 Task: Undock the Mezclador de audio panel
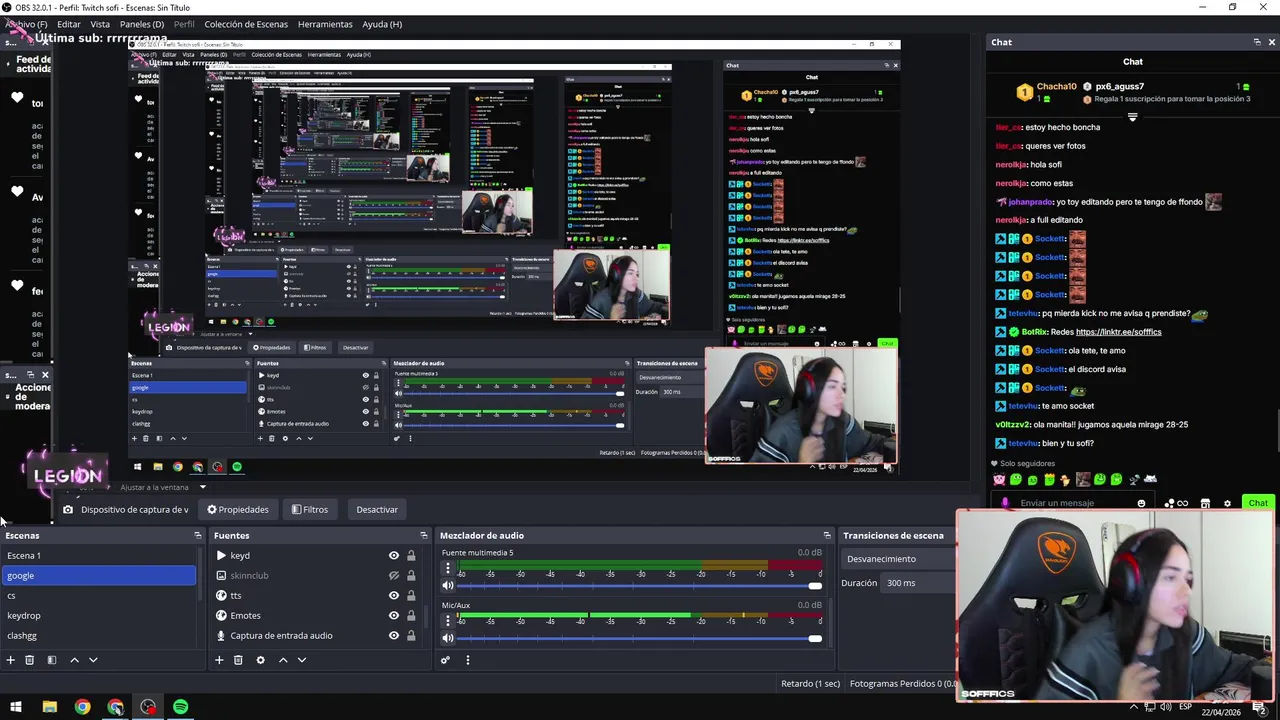point(827,535)
